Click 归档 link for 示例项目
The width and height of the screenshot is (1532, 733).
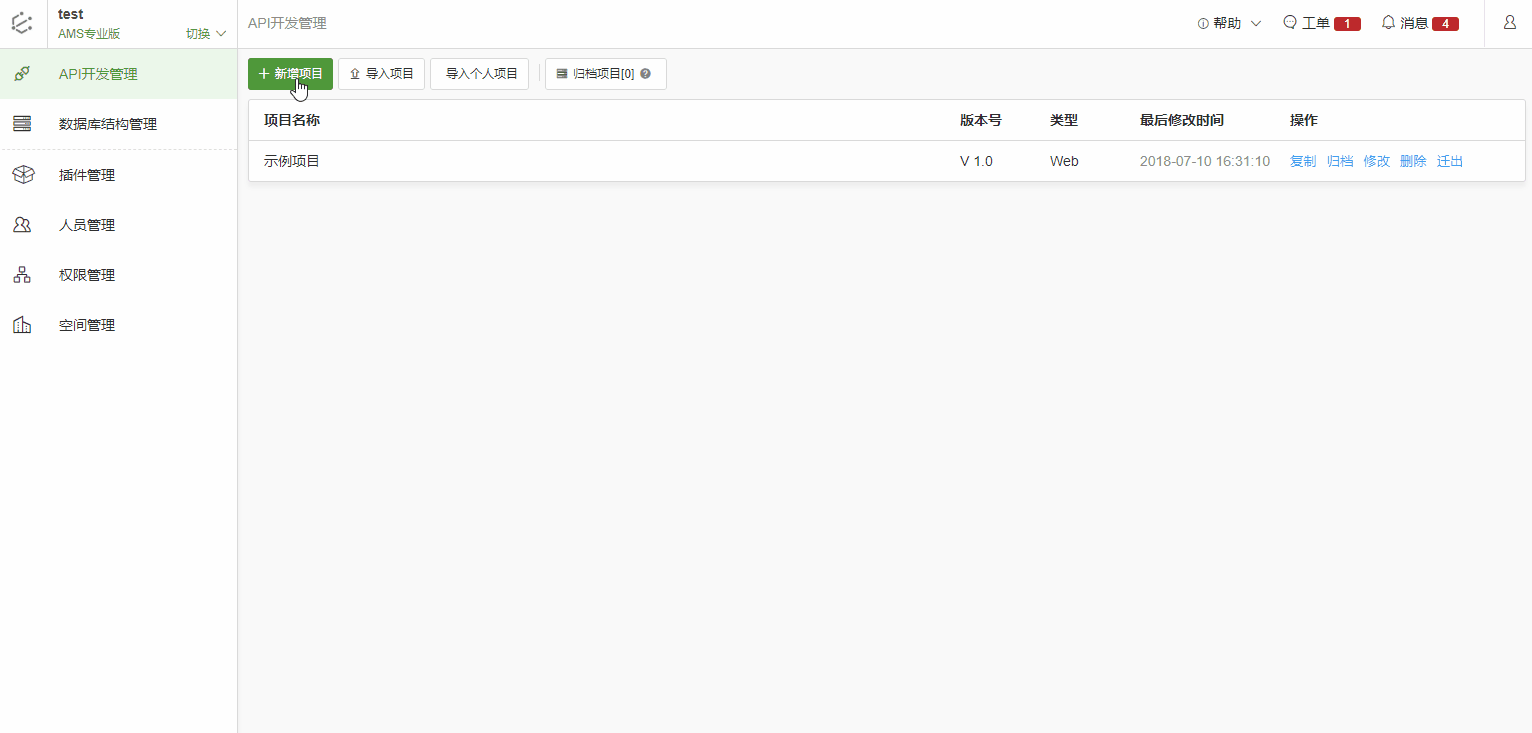1340,161
